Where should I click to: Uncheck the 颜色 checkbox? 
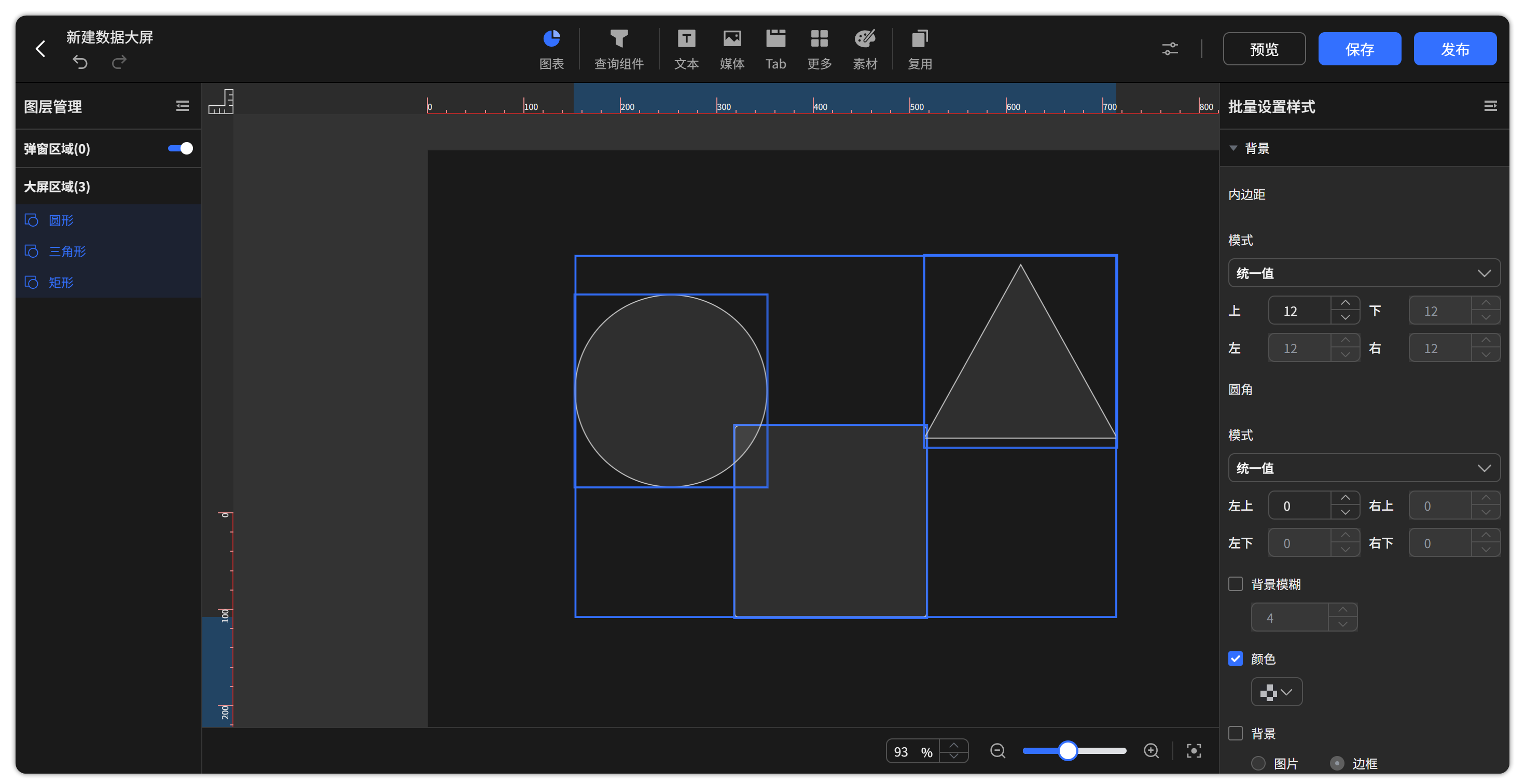point(1236,658)
